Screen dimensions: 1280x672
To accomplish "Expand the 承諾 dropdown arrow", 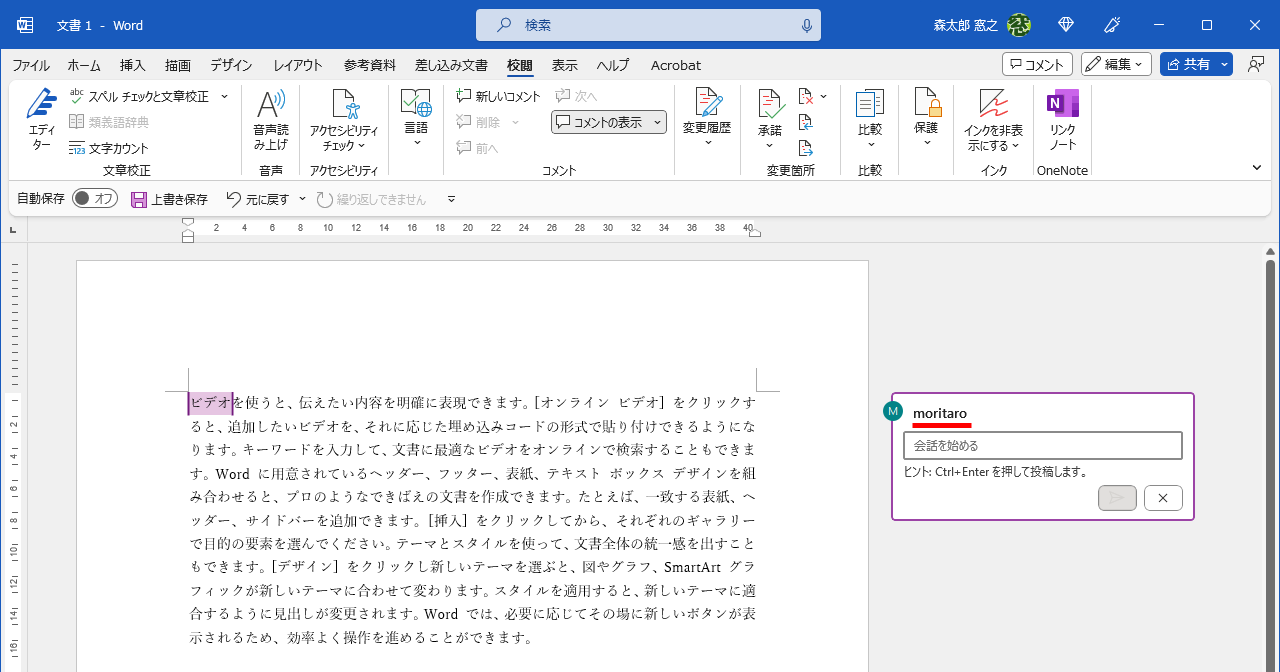I will point(769,145).
